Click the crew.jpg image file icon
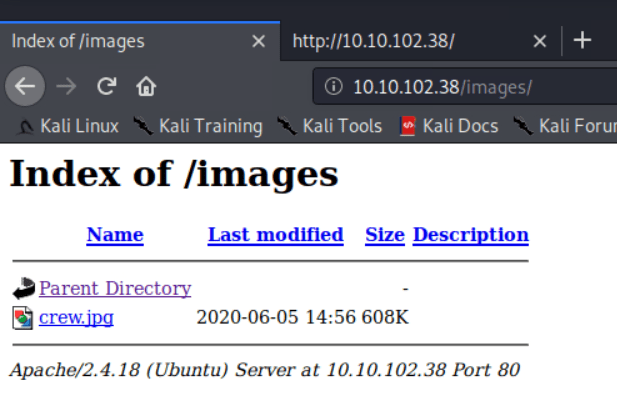 [23, 318]
